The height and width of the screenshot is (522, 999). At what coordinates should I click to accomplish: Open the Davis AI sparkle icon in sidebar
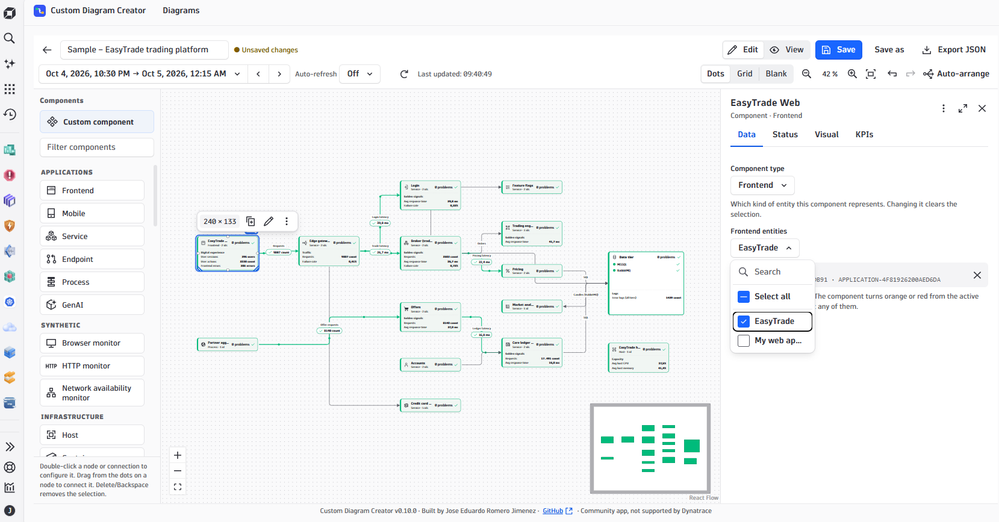point(10,64)
